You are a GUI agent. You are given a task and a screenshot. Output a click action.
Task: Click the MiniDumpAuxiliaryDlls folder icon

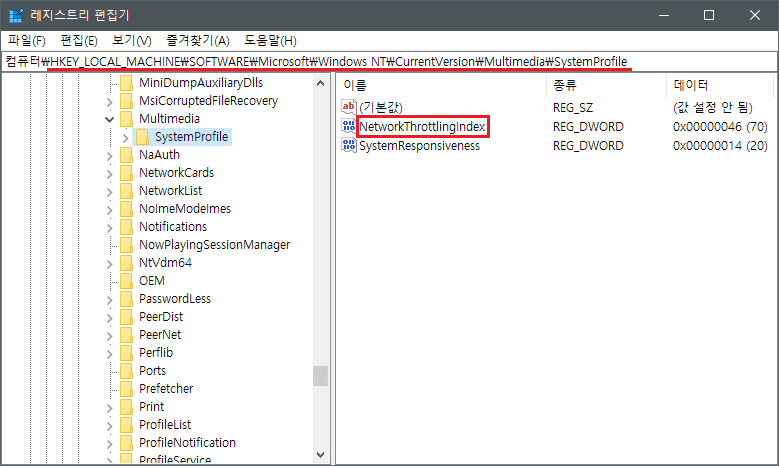[x=127, y=83]
